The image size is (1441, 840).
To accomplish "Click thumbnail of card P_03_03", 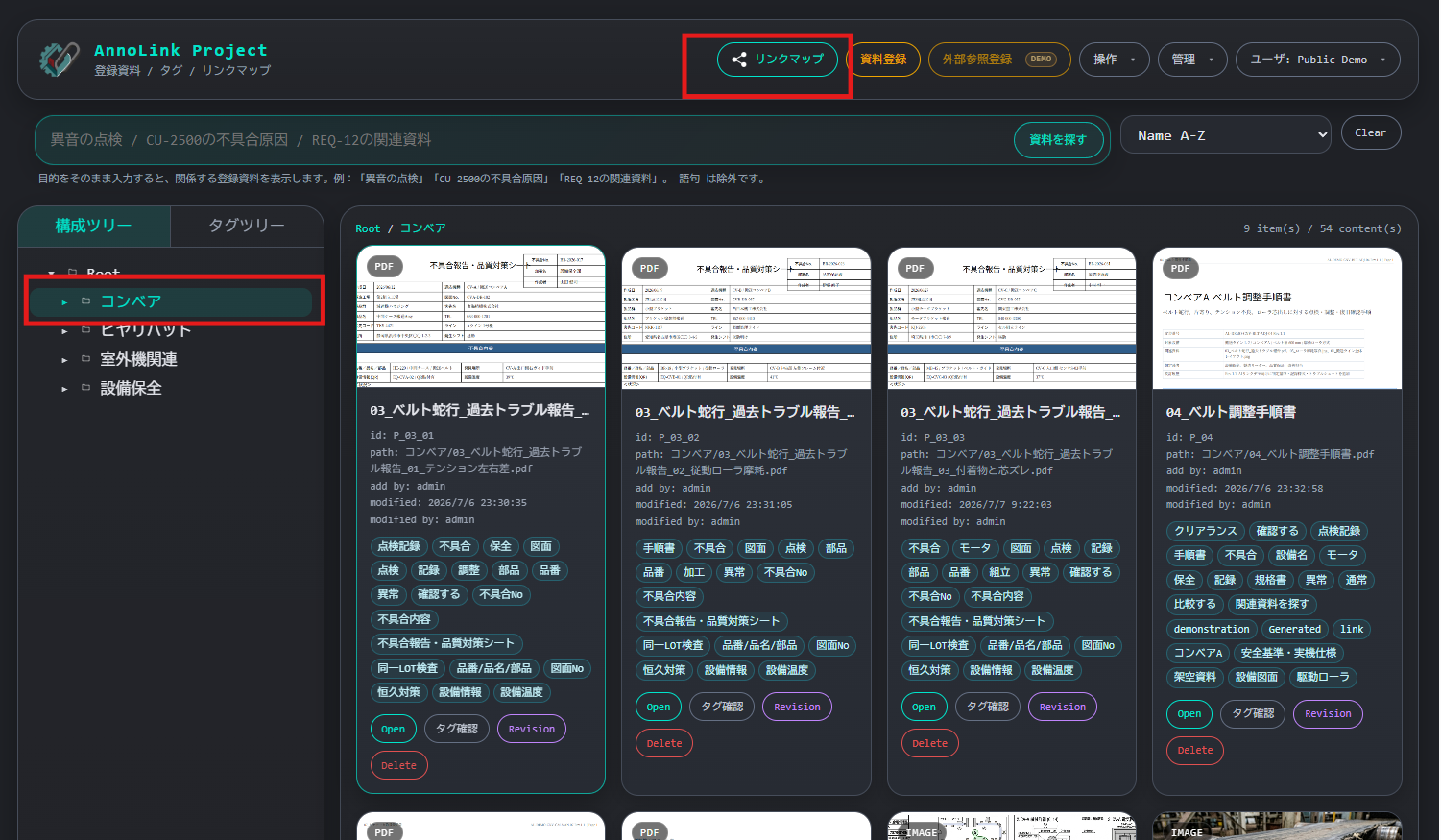I will point(1012,319).
